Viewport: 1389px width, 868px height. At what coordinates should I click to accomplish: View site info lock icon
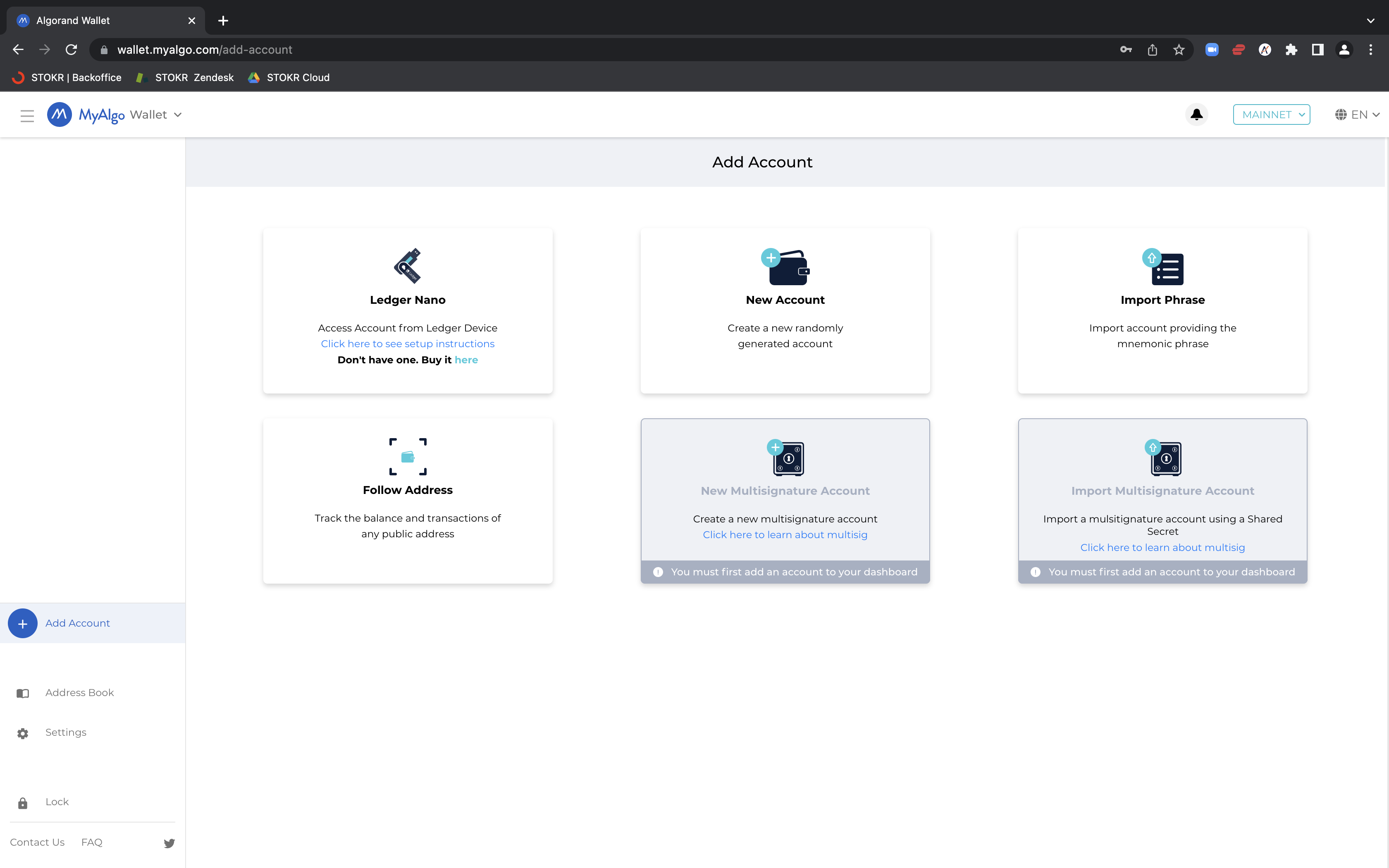(104, 50)
